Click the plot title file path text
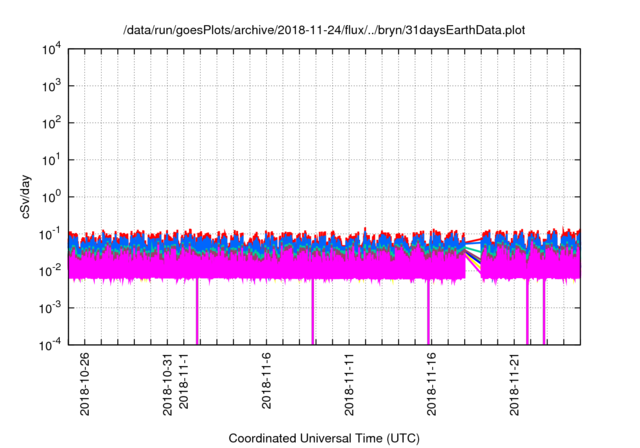640x448 pixels. 324,30
